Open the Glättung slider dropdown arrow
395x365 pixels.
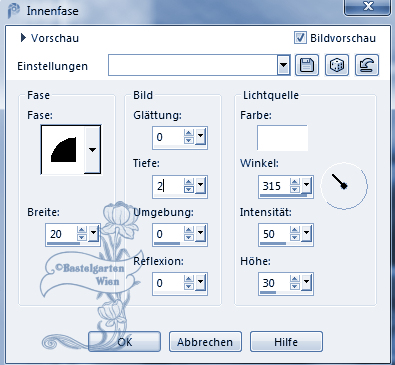click(x=200, y=136)
